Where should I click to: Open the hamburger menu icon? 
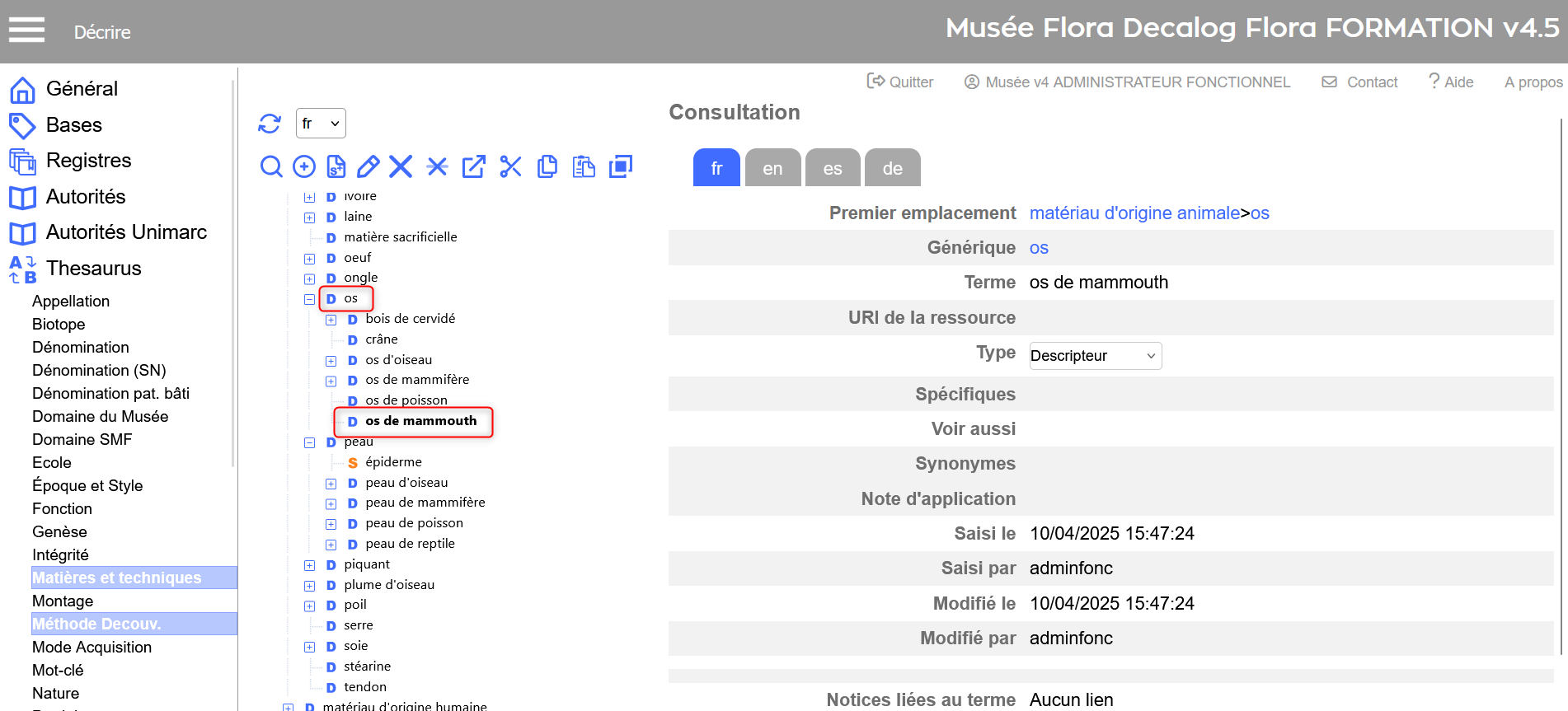26,30
